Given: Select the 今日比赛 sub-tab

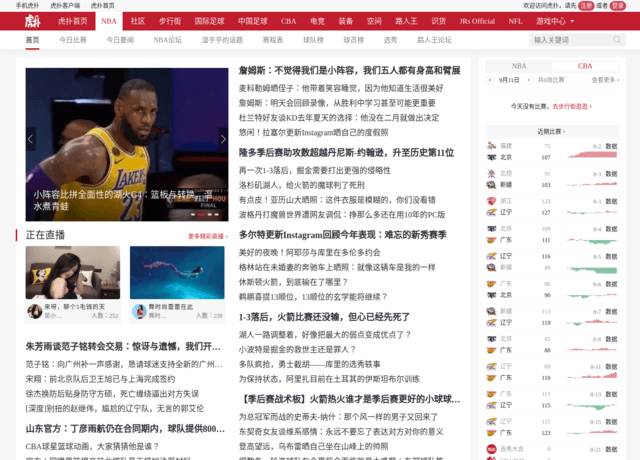Looking at the screenshot, I should point(73,40).
